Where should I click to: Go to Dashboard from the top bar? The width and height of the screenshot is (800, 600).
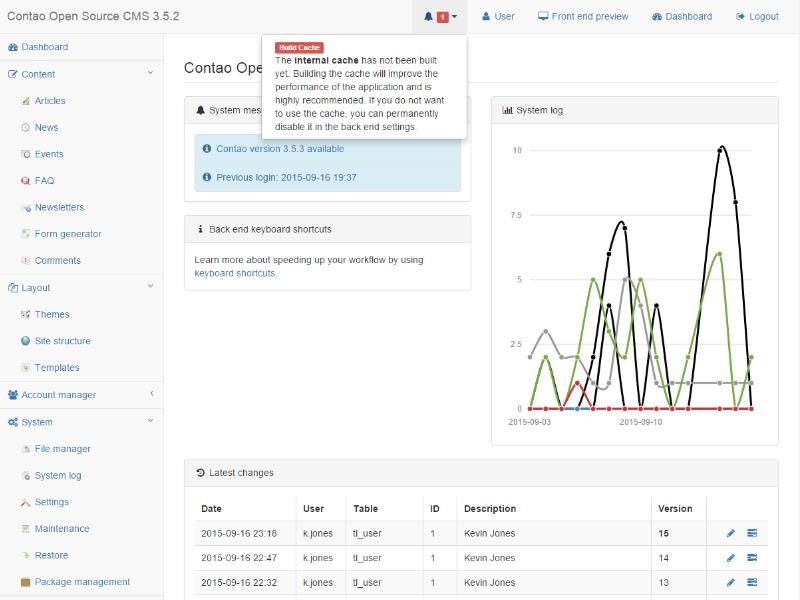coord(682,17)
